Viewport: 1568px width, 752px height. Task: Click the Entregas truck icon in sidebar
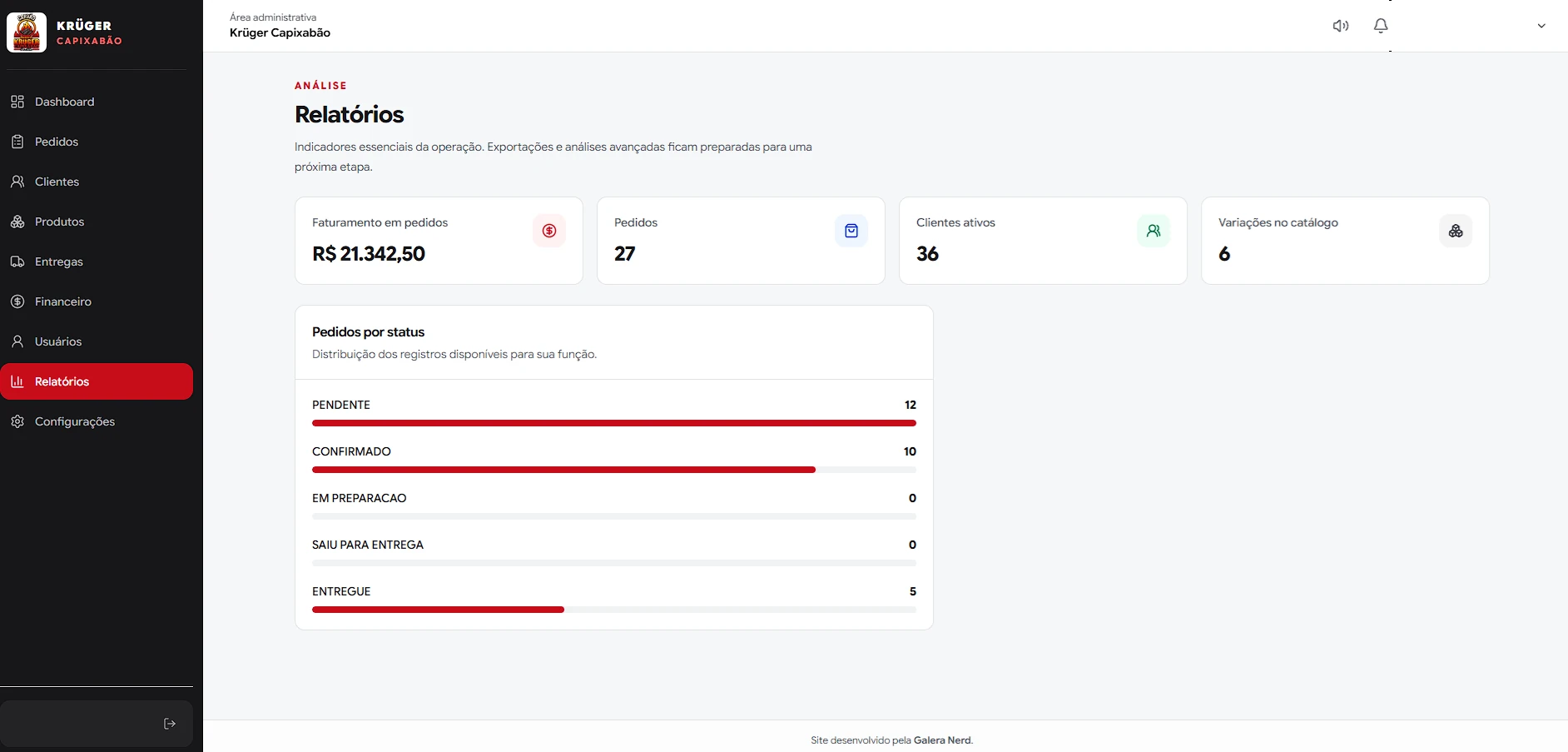coord(17,261)
